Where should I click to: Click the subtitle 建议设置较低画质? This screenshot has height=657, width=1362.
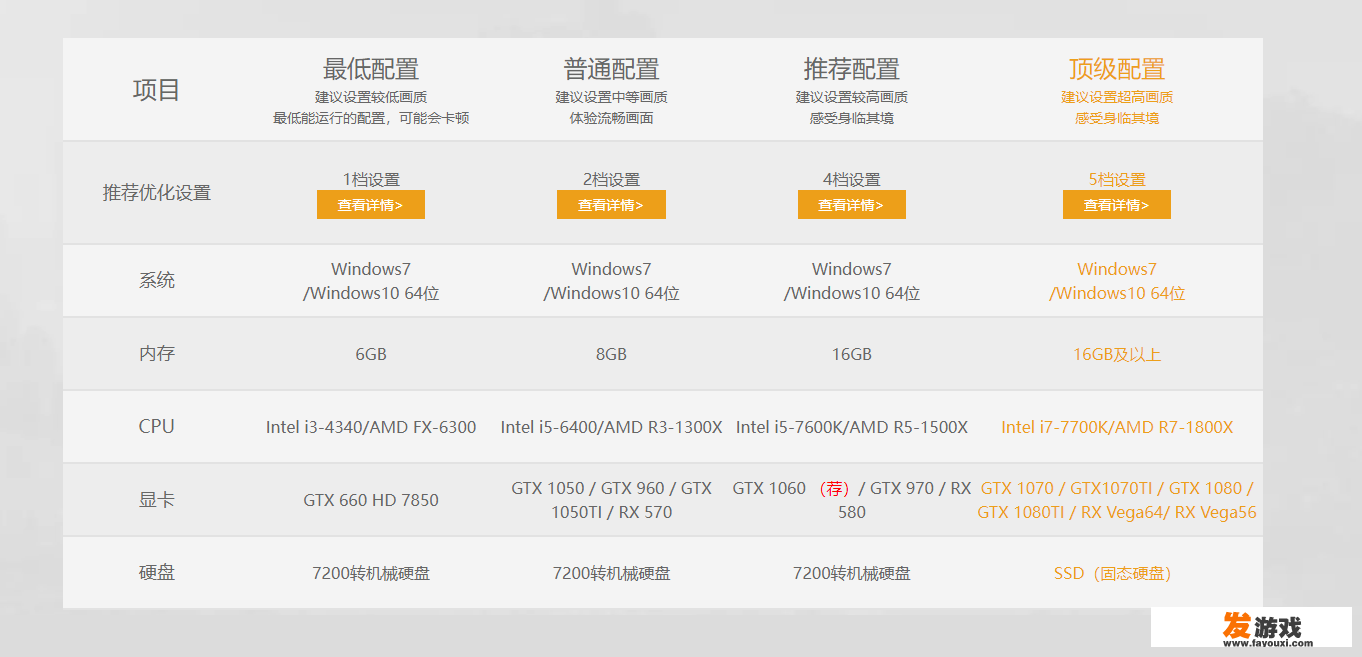371,97
